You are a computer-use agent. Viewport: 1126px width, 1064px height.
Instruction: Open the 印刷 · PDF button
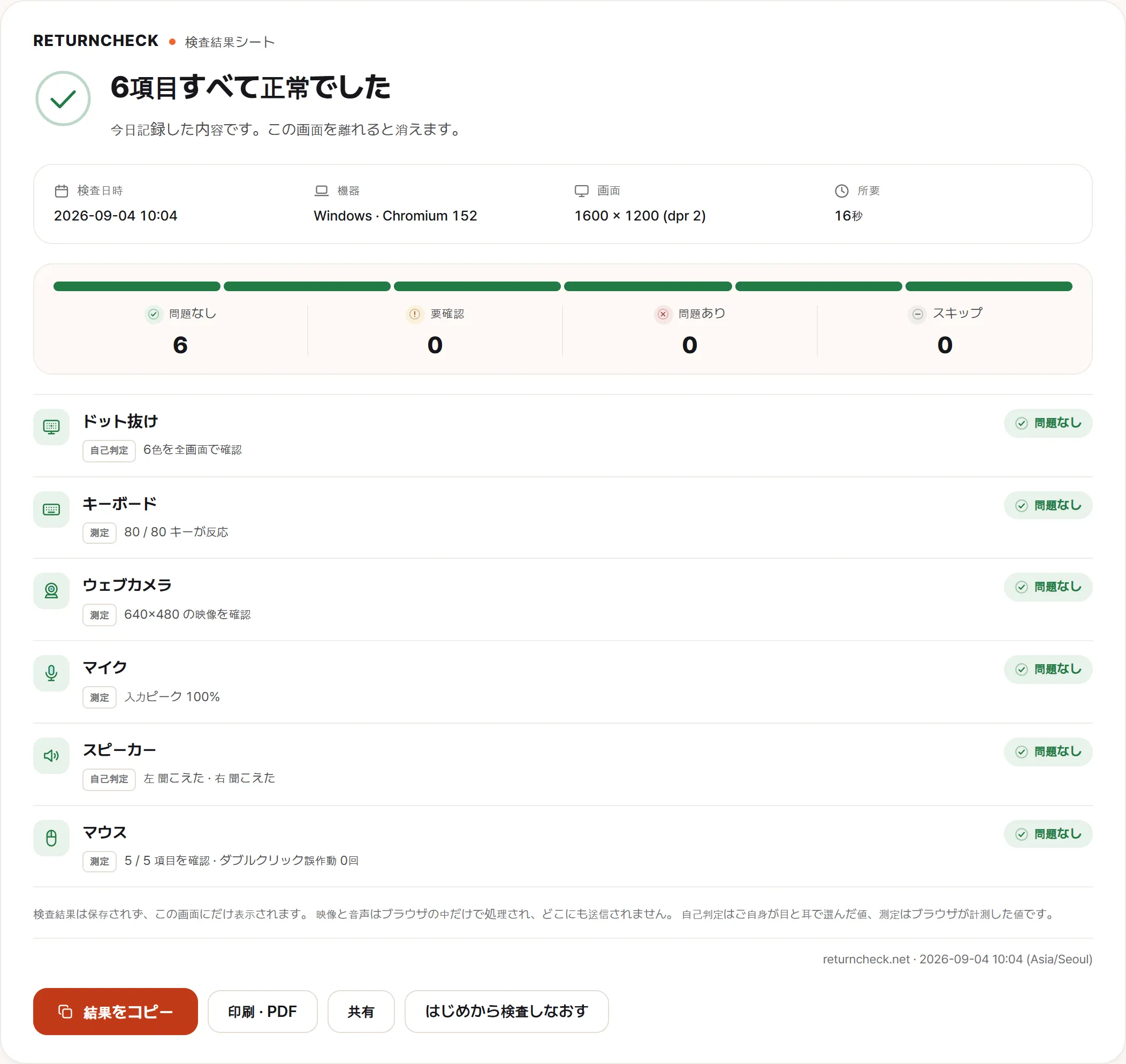[x=263, y=1011]
